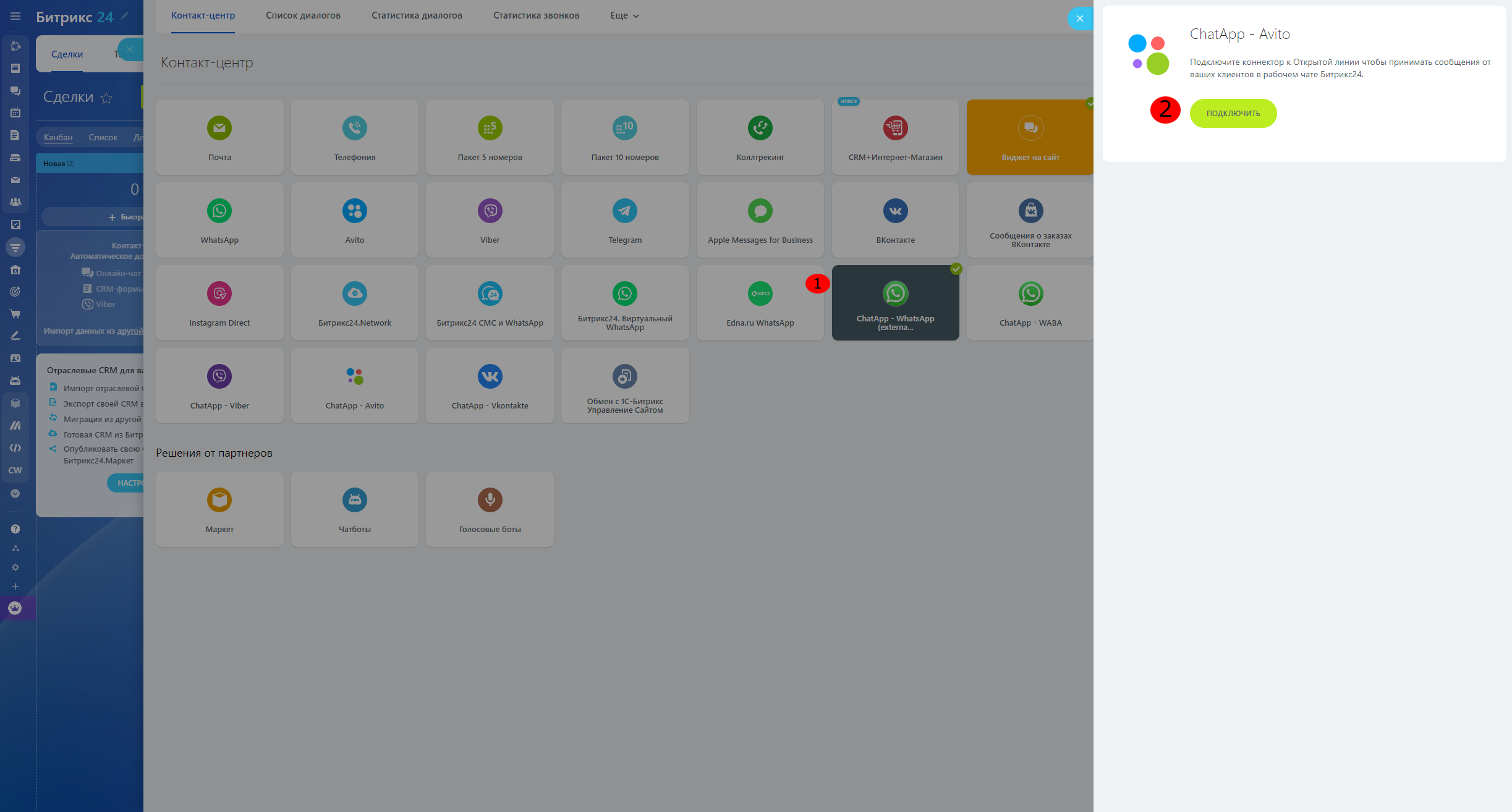Select the WhatsApp channel tile
Screen dimensions: 1512x812
point(219,220)
